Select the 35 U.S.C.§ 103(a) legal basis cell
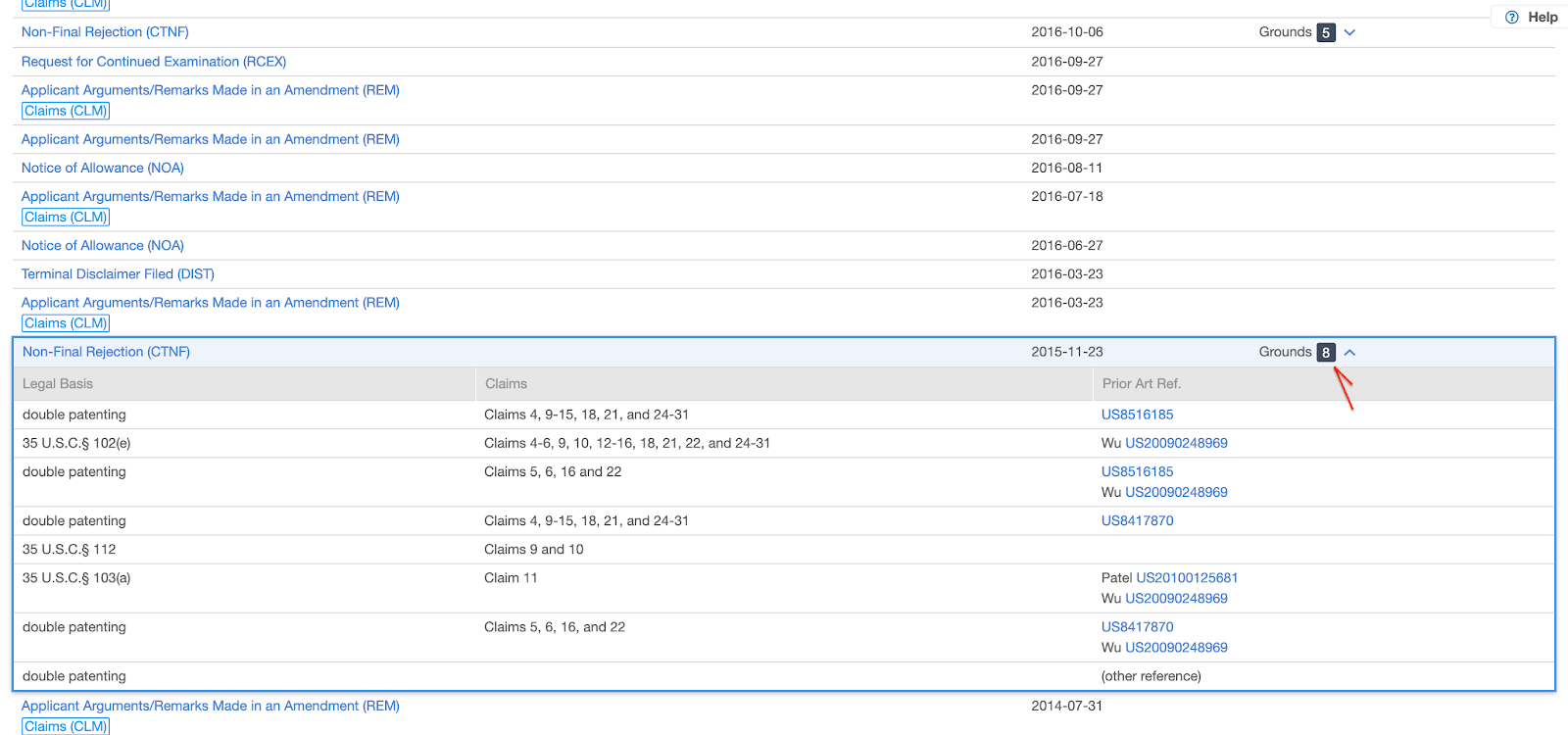Screen dimensions: 1568x735 pyautogui.click(x=76, y=578)
